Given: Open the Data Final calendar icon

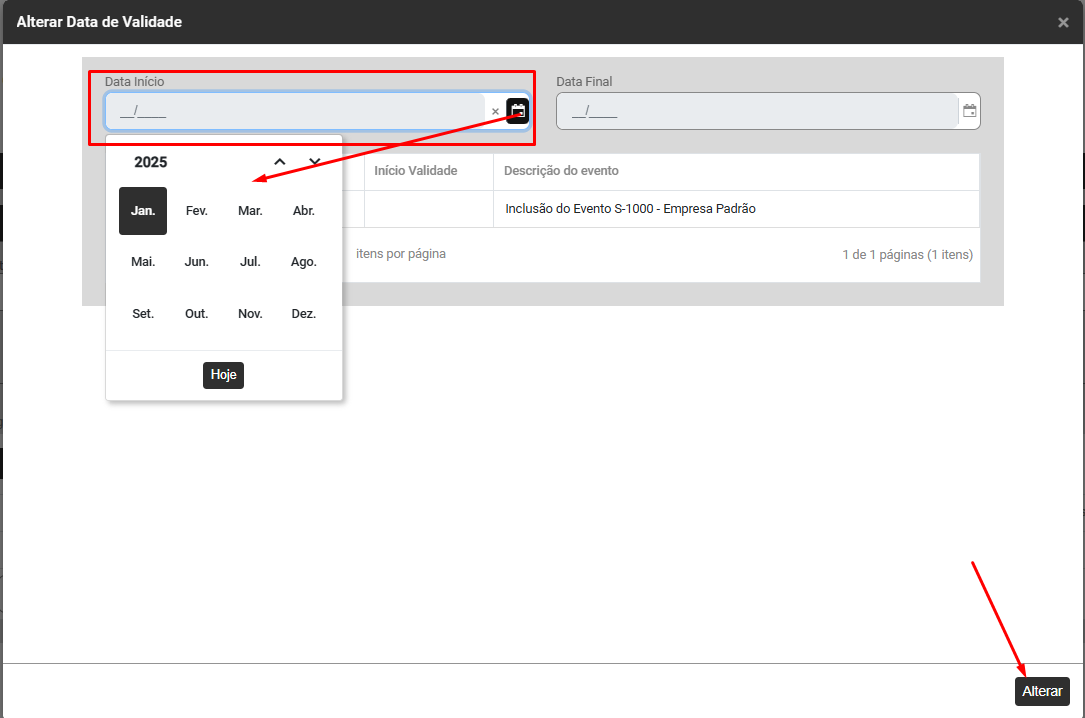Looking at the screenshot, I should click(969, 111).
